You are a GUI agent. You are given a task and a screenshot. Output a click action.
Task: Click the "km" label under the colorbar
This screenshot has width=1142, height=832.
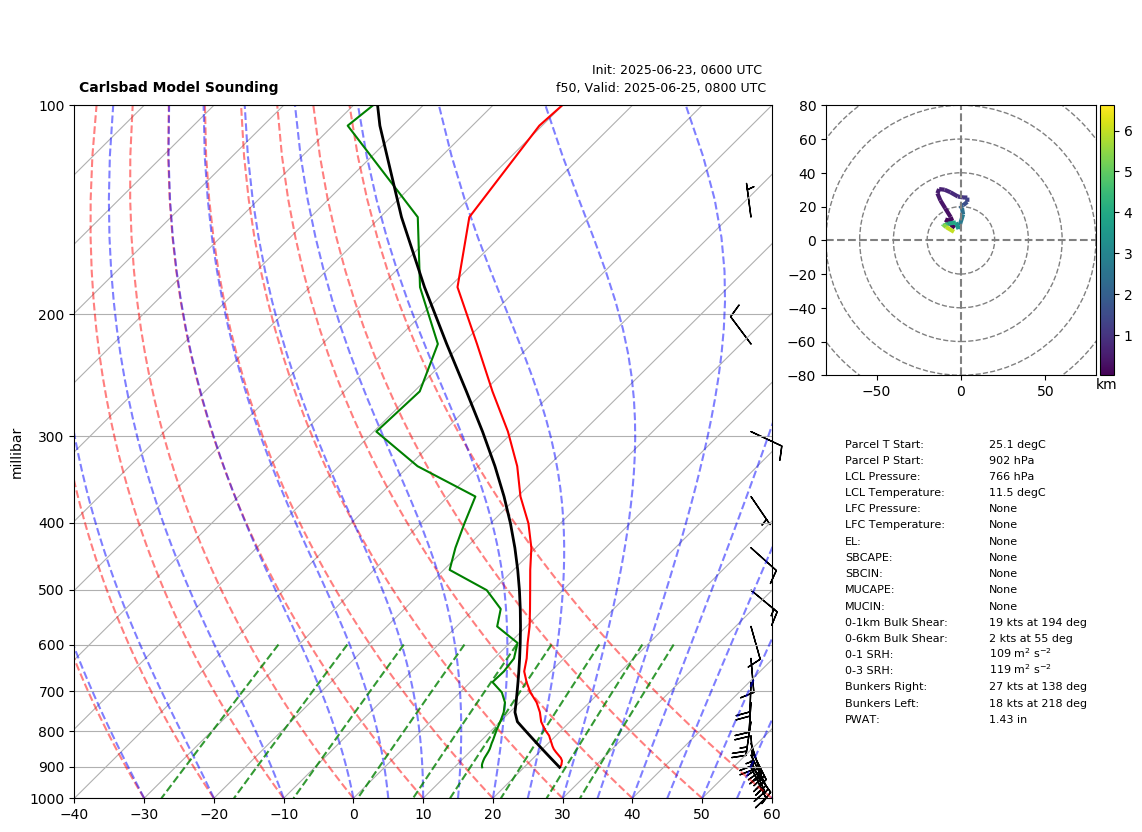[x=1106, y=384]
